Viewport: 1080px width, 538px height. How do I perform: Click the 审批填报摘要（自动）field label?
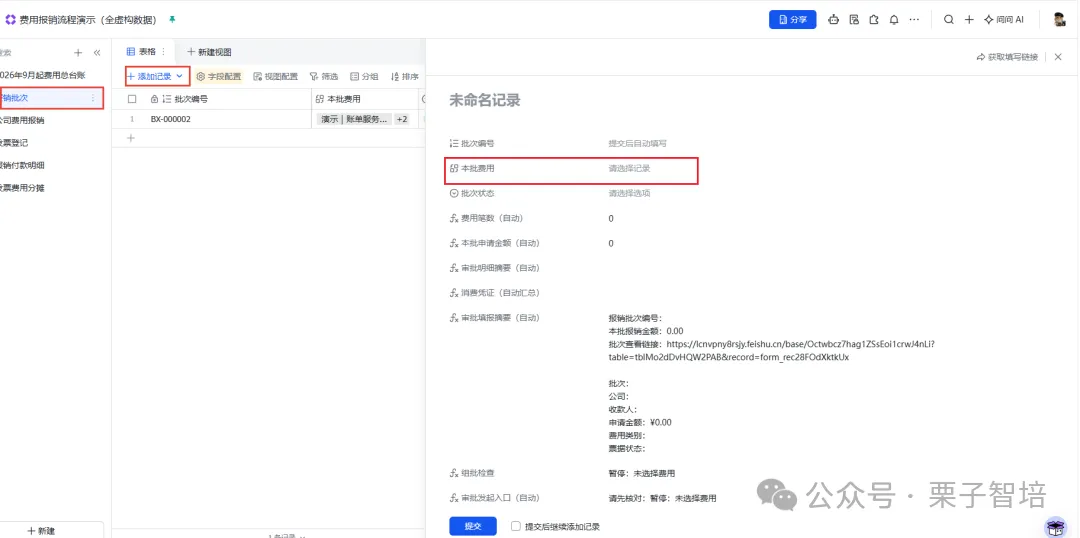(500, 318)
